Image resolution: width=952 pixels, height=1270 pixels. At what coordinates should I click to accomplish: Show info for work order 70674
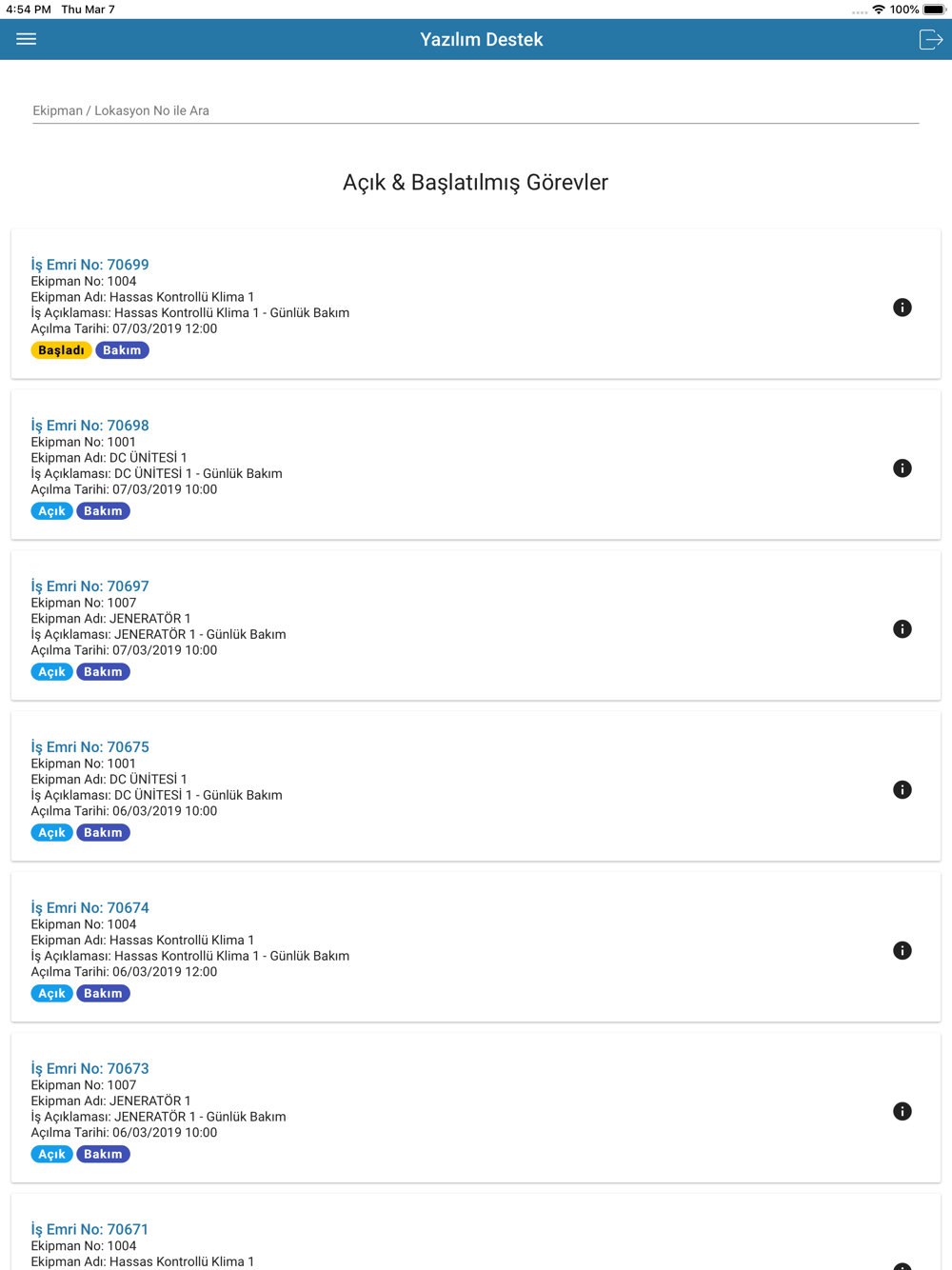coord(902,951)
